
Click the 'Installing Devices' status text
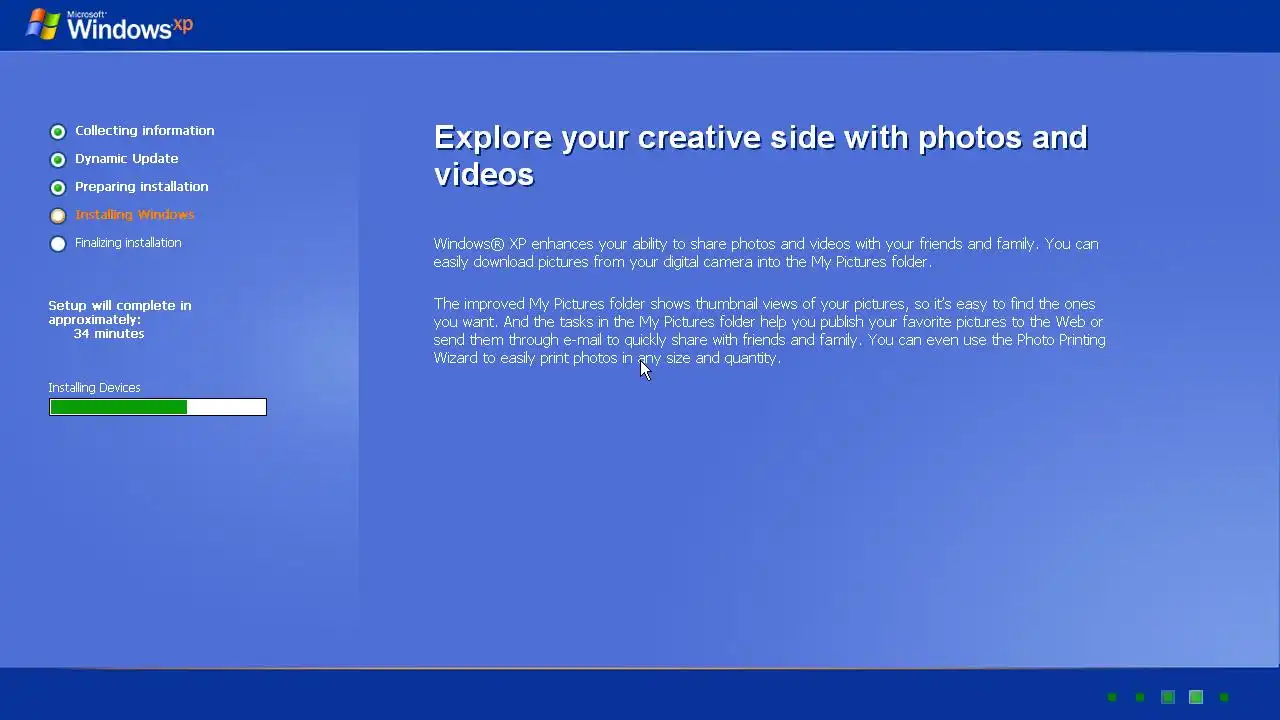94,387
